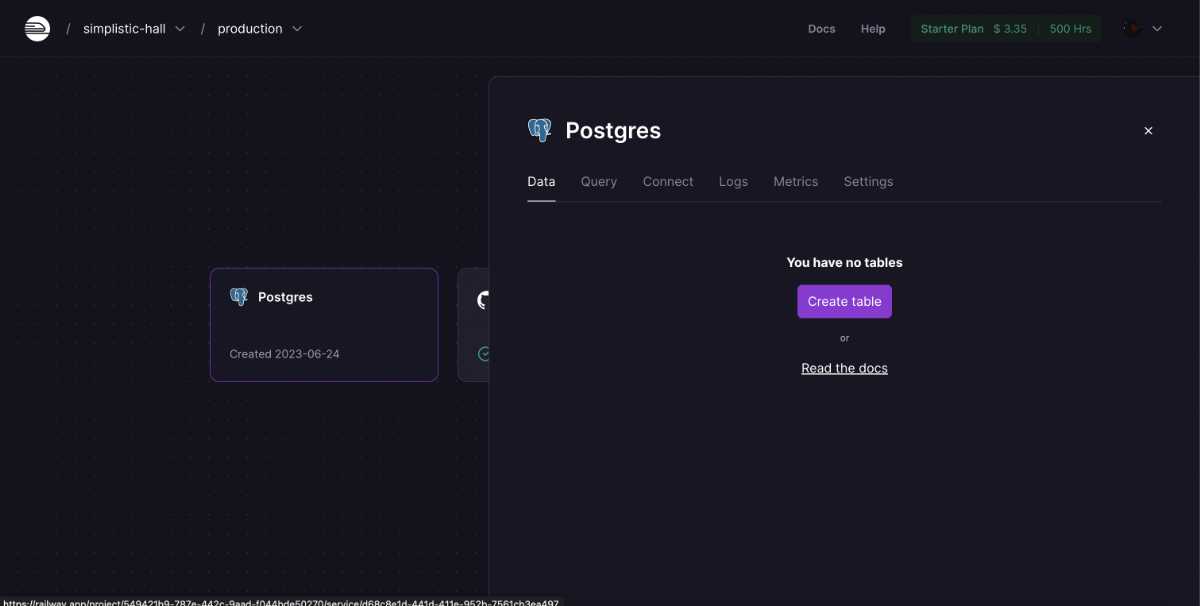Click the Railway logo icon
The image size is (1200, 606).
tap(37, 28)
